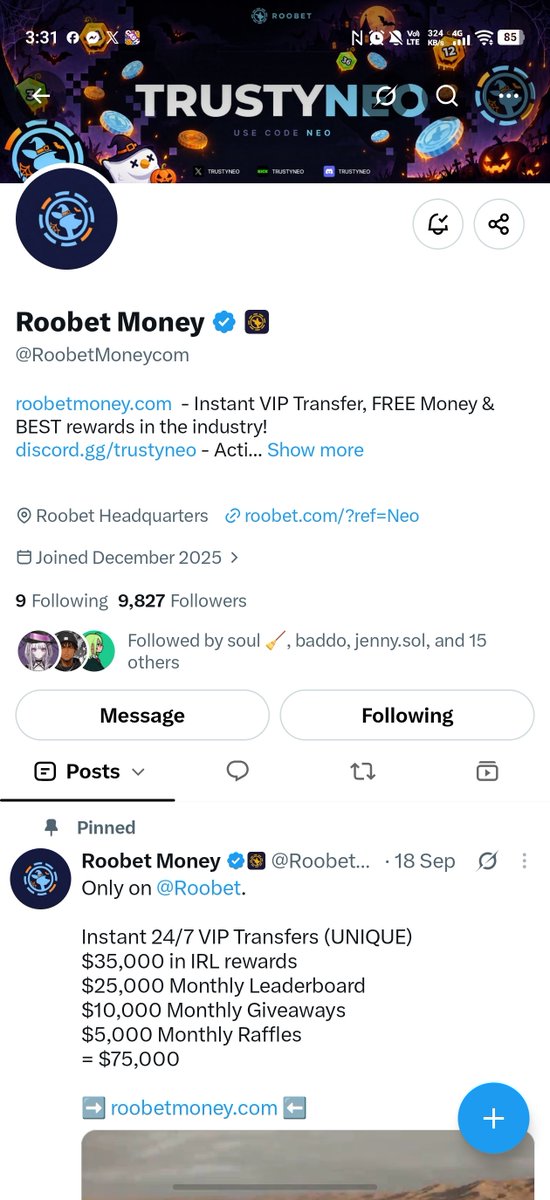Expand the bio with Show more
Image resolution: width=550 pixels, height=1200 pixels.
point(315,450)
